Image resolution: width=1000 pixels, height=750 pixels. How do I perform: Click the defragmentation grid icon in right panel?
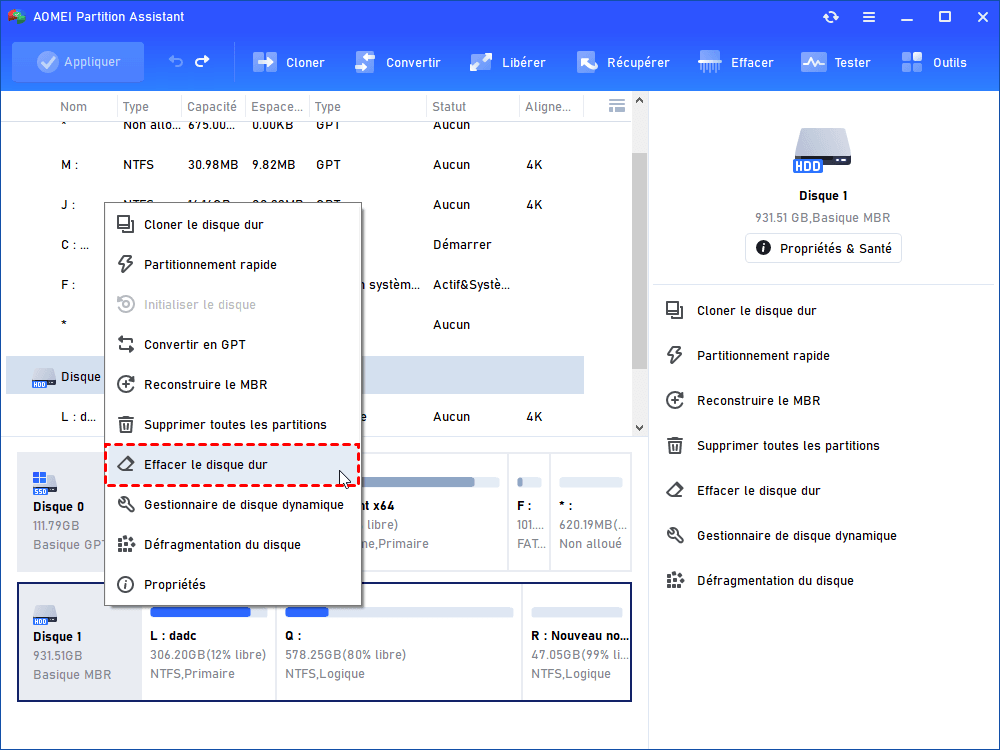coord(675,580)
